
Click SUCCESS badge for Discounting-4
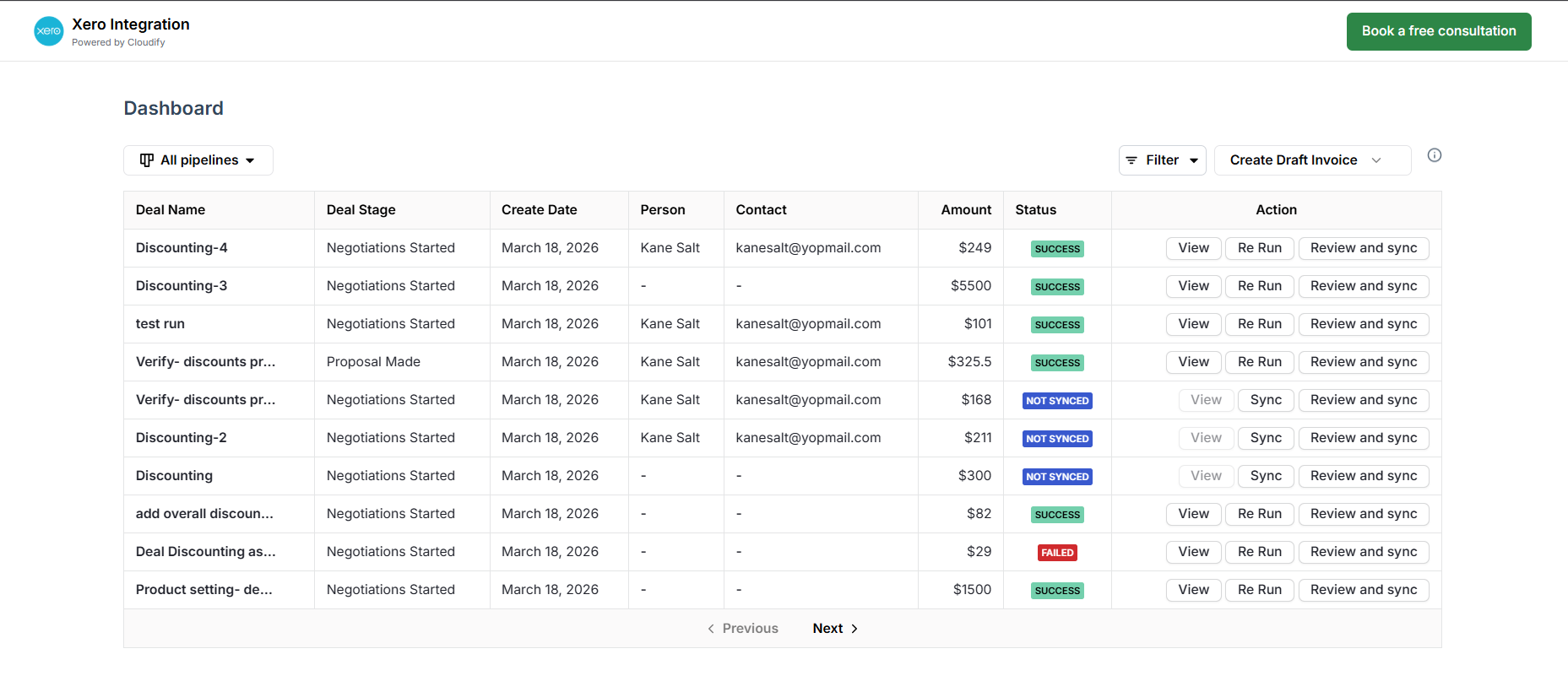coord(1057,249)
